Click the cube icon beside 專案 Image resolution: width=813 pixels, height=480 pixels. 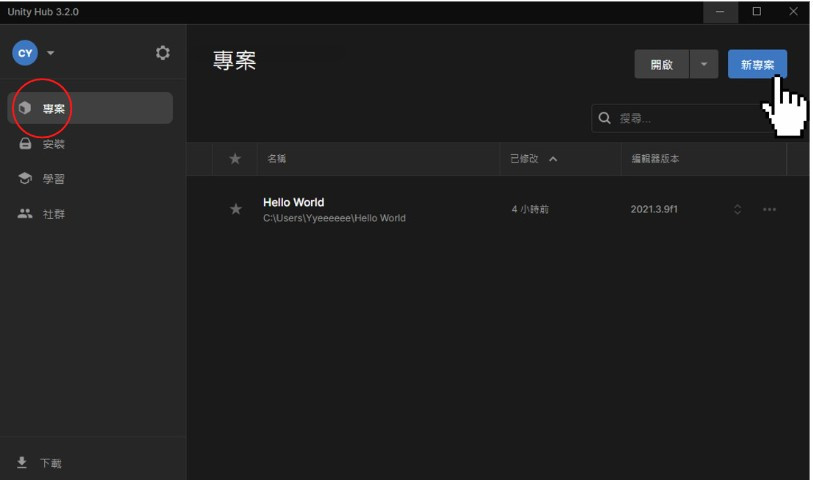coord(24,108)
